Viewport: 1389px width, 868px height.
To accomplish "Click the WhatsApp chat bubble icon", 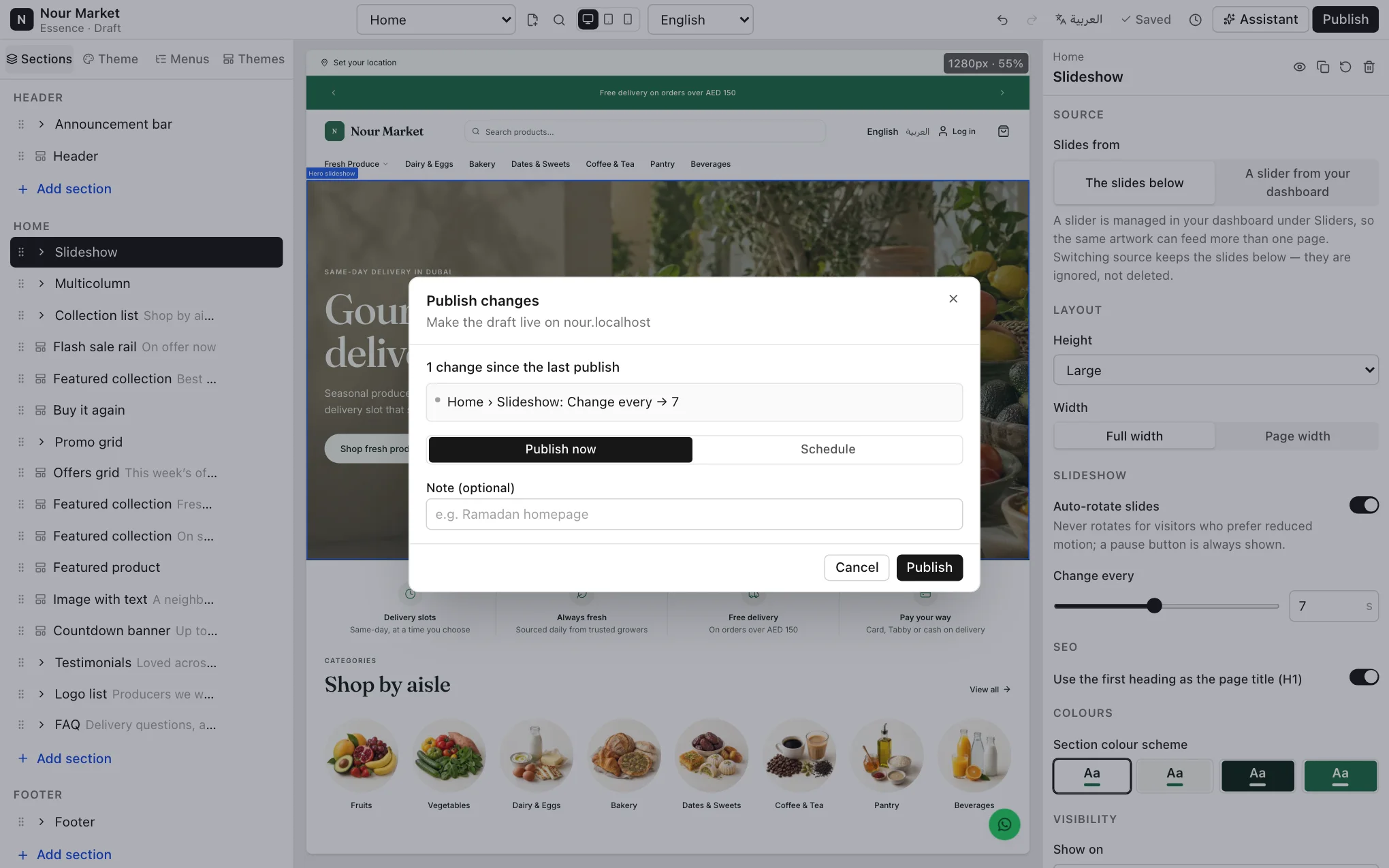I will 1004,824.
